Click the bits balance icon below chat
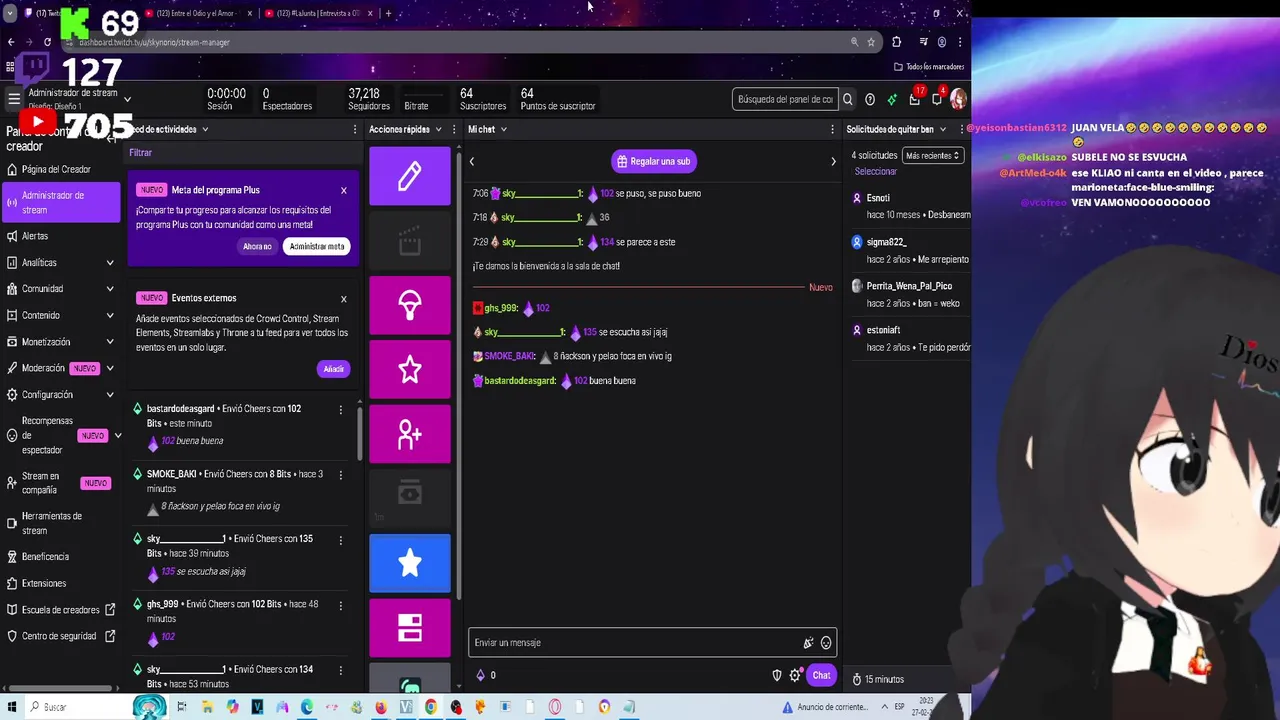 pos(481,675)
